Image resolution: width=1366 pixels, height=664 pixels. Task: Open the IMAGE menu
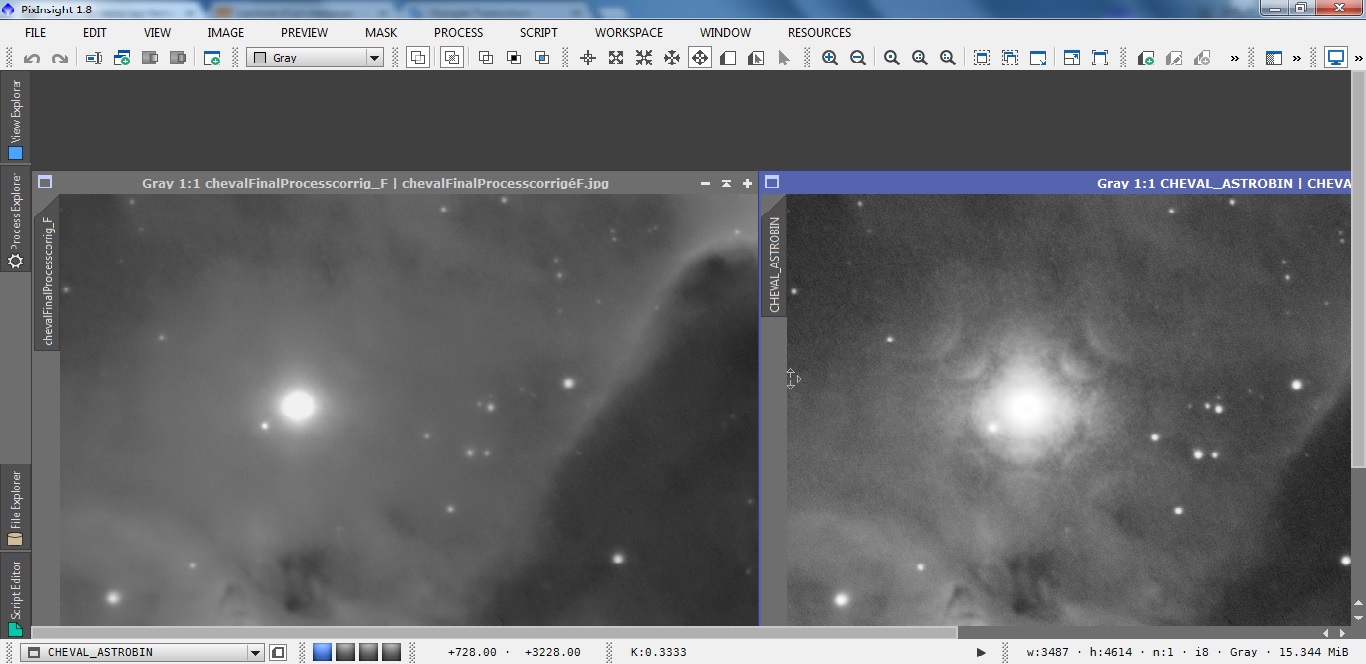(225, 32)
